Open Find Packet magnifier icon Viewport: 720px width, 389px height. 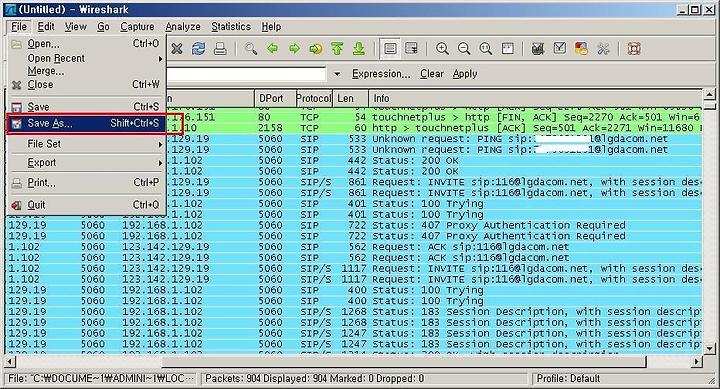click(x=251, y=49)
